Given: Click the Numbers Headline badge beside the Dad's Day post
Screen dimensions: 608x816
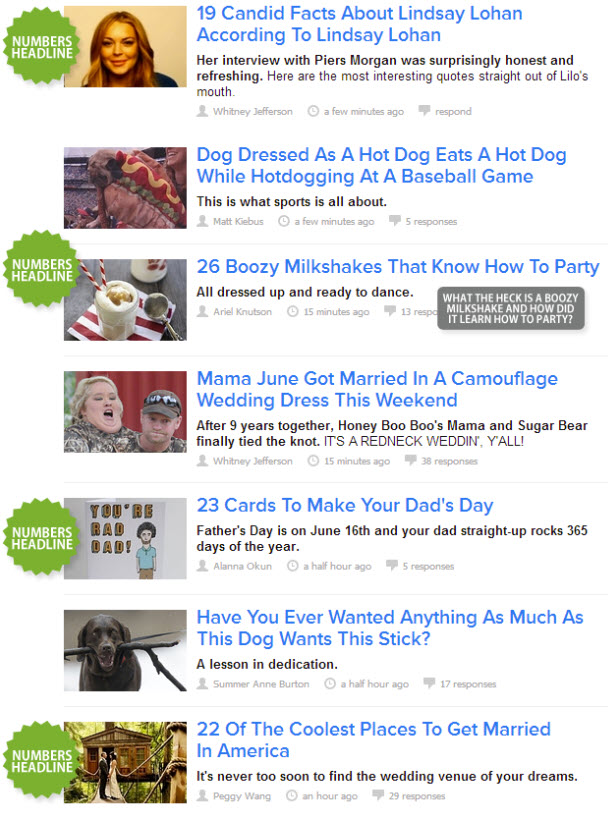Looking at the screenshot, I should click(42, 538).
